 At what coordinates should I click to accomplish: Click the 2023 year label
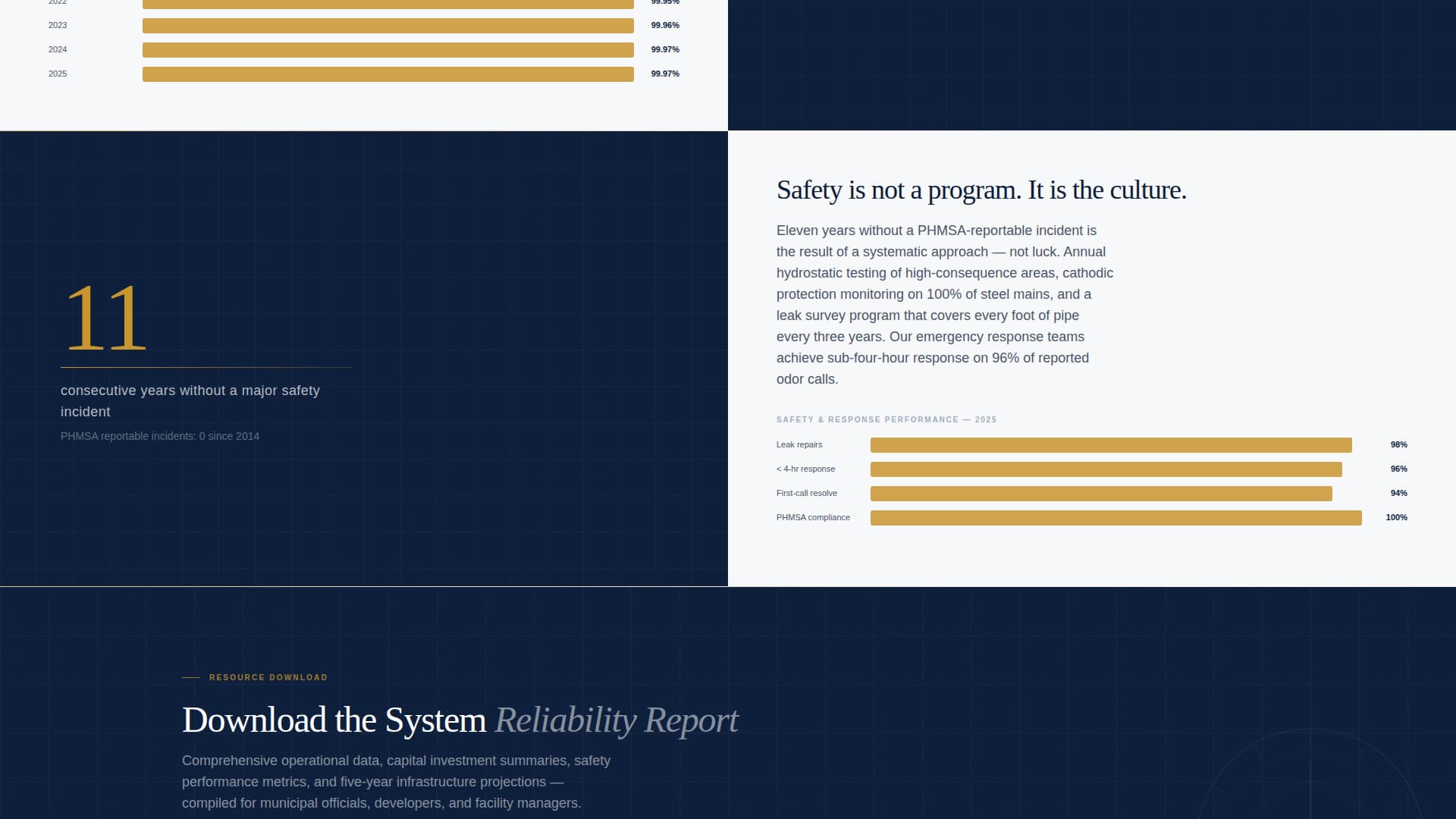coord(58,25)
